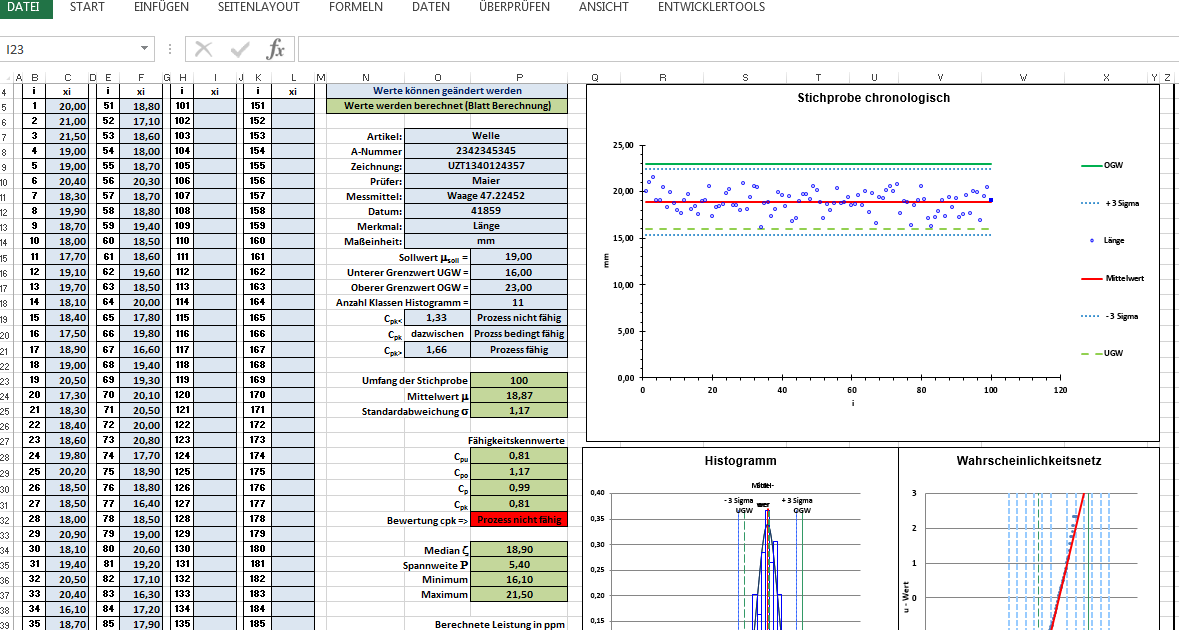Select row header 23
Image resolution: width=1179 pixels, height=630 pixels.
pyautogui.click(x=6, y=380)
